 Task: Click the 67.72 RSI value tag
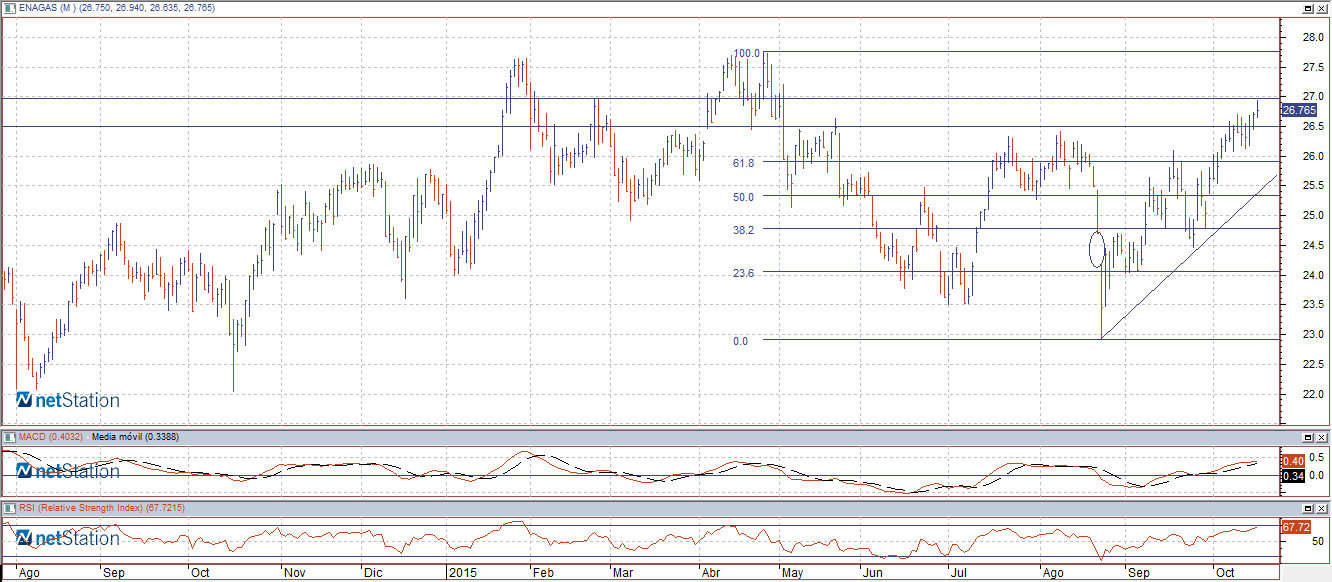(1295, 526)
